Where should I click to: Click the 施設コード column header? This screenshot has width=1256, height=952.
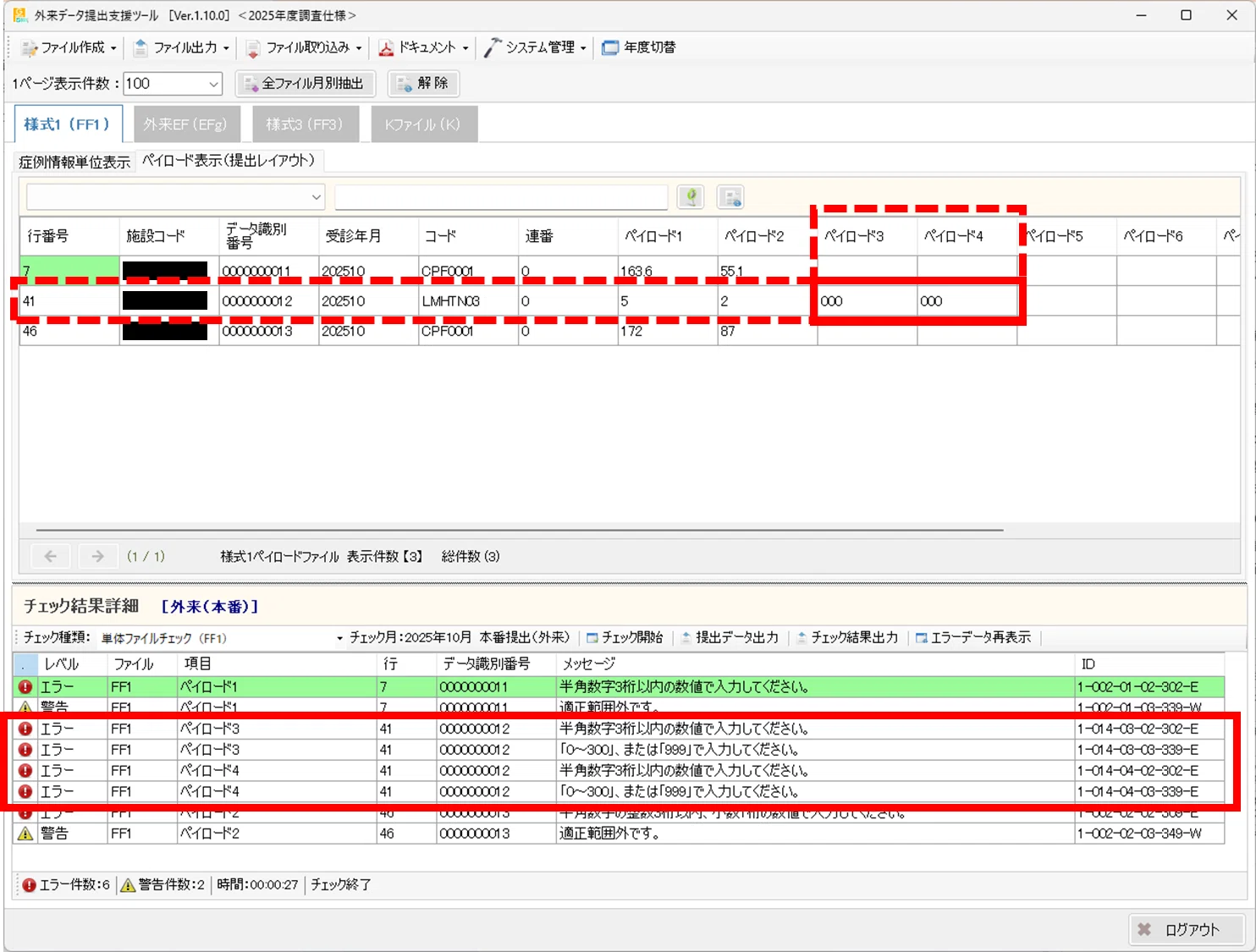(x=169, y=236)
